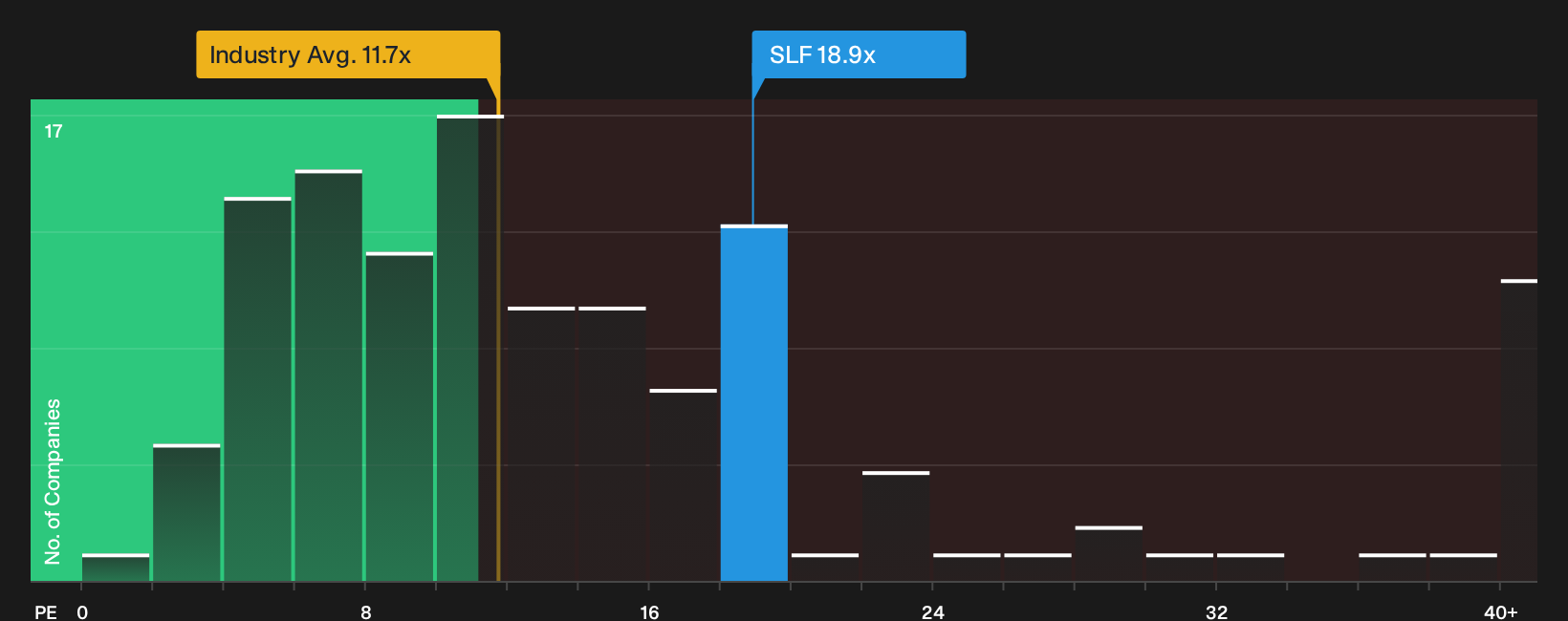Click the x-axis label 16

click(x=649, y=612)
